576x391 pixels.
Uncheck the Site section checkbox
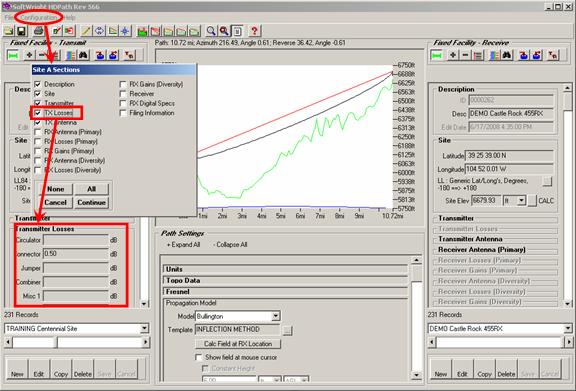pos(37,94)
